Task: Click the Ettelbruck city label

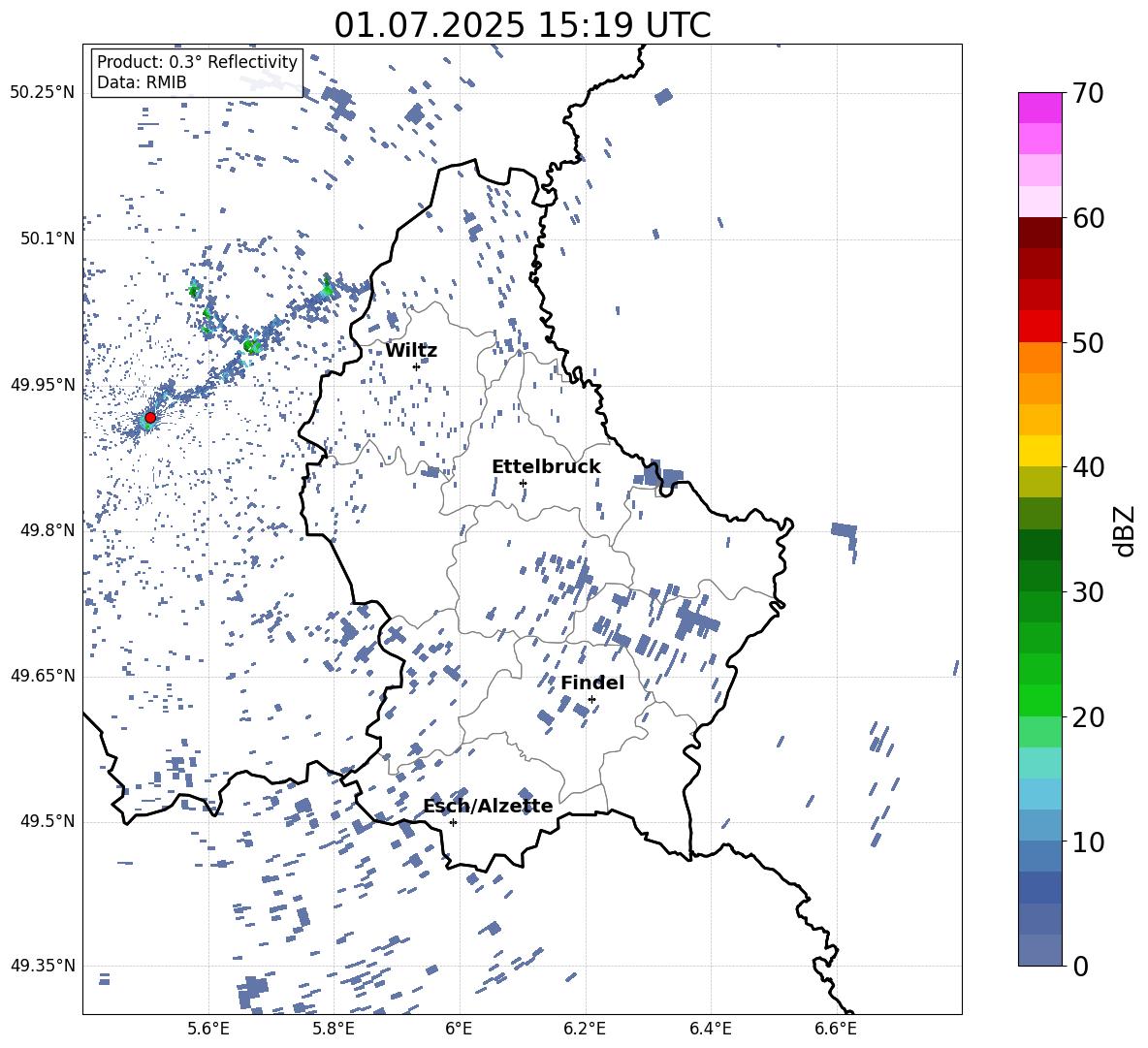Action: (546, 467)
